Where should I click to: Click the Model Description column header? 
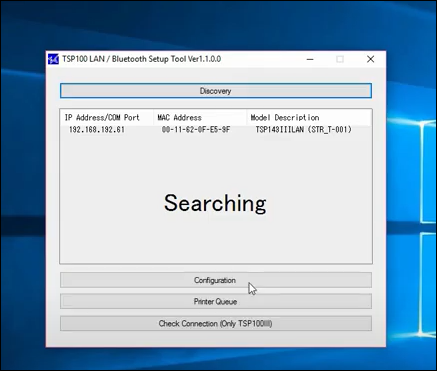click(309, 118)
